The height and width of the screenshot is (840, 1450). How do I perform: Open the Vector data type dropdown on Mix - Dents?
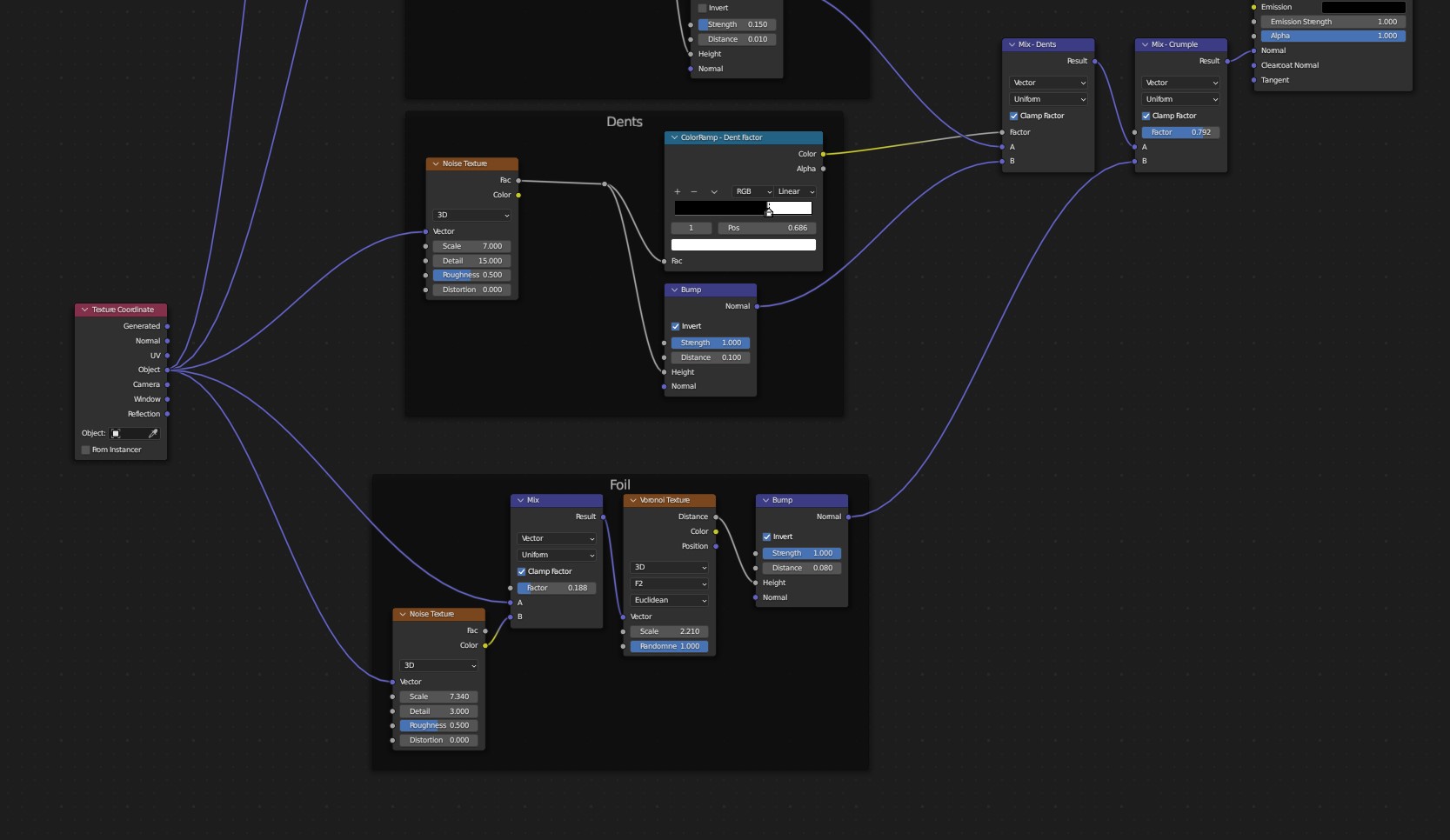[1048, 83]
